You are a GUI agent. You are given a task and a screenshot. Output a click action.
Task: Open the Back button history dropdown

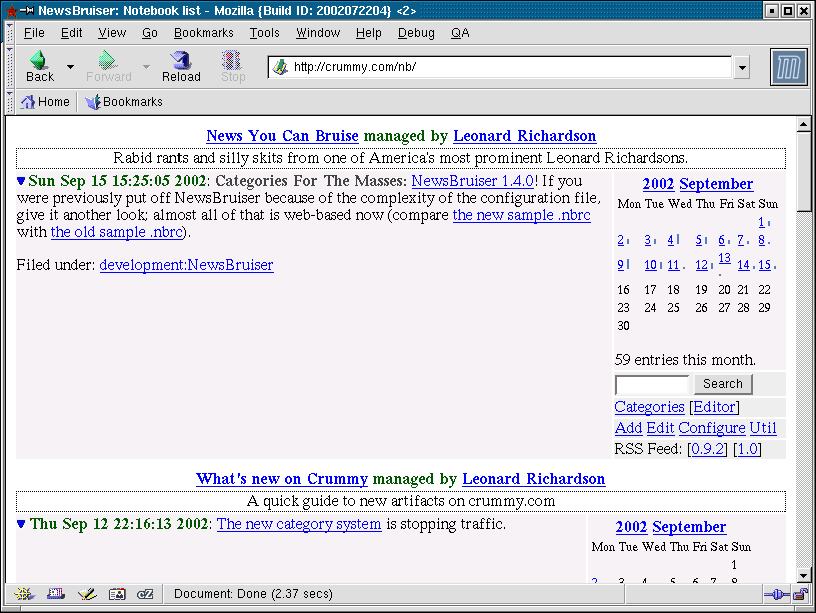click(x=70, y=67)
